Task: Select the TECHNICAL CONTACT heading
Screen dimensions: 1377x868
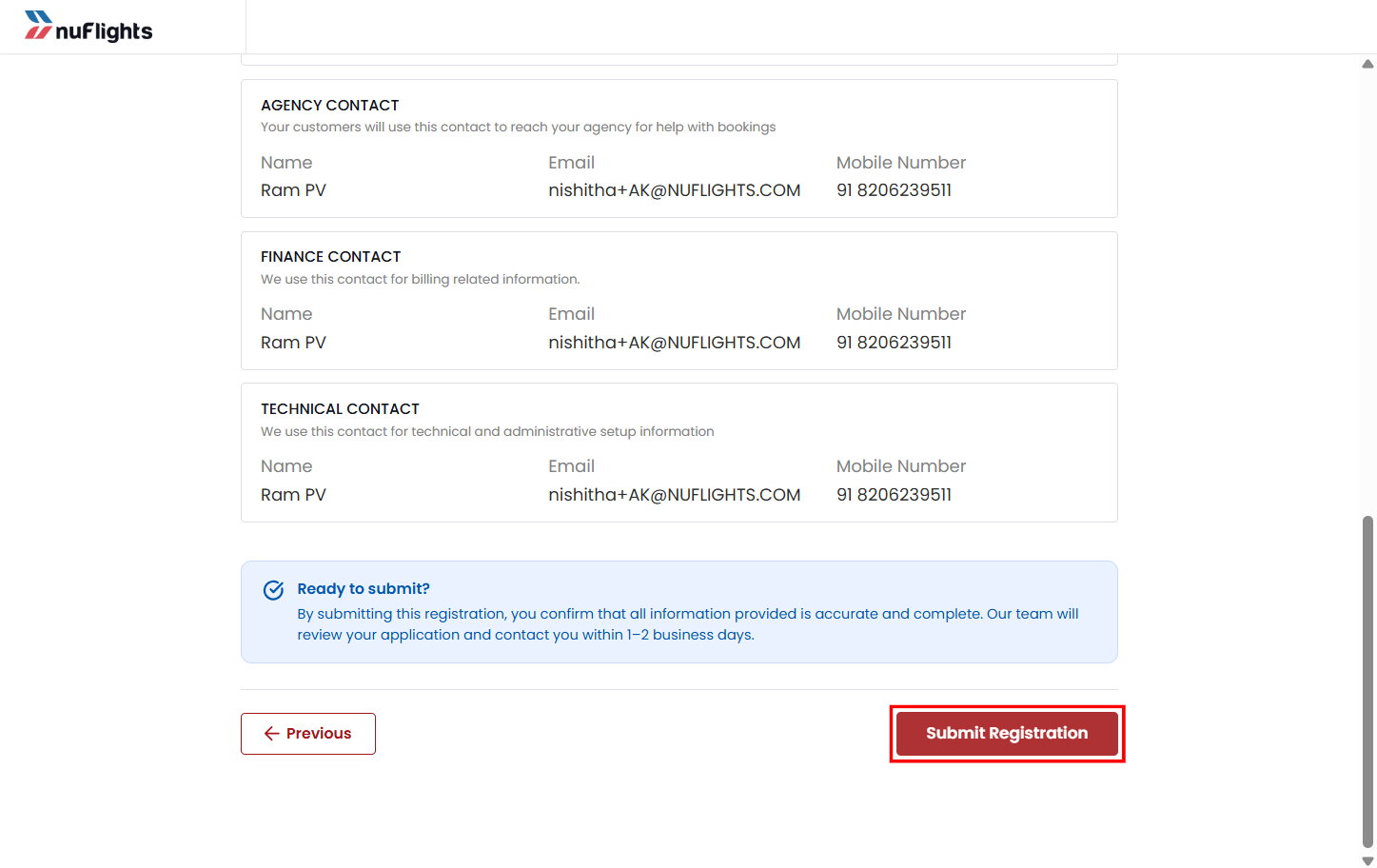Action: pos(340,409)
